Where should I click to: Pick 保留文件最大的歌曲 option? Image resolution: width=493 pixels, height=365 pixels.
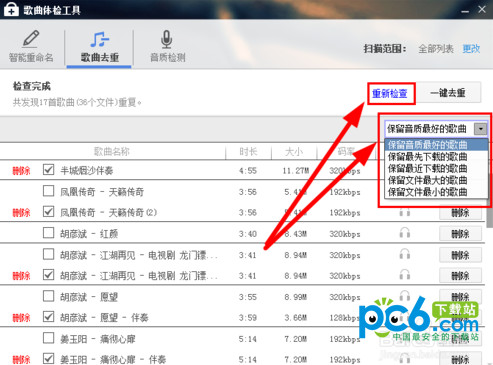tap(436, 180)
